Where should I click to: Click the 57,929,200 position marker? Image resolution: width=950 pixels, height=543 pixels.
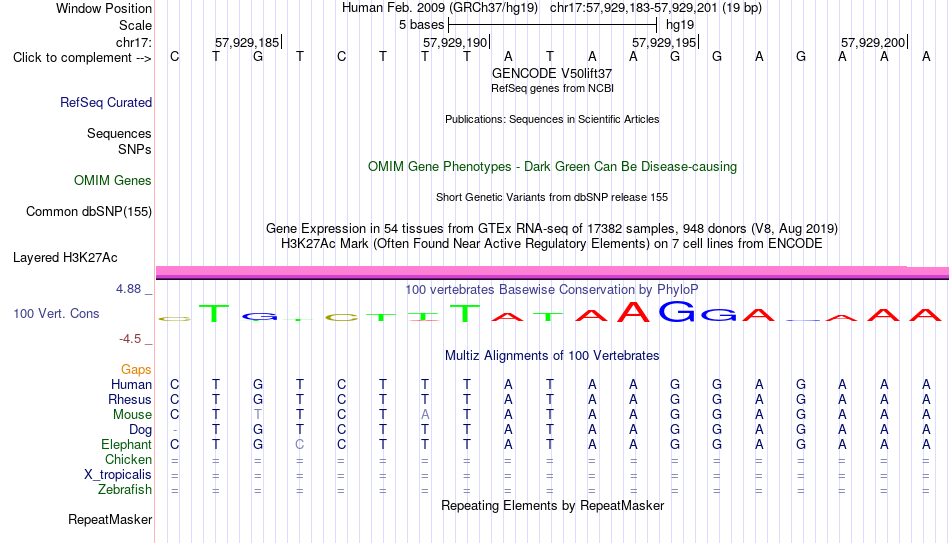tap(873, 42)
